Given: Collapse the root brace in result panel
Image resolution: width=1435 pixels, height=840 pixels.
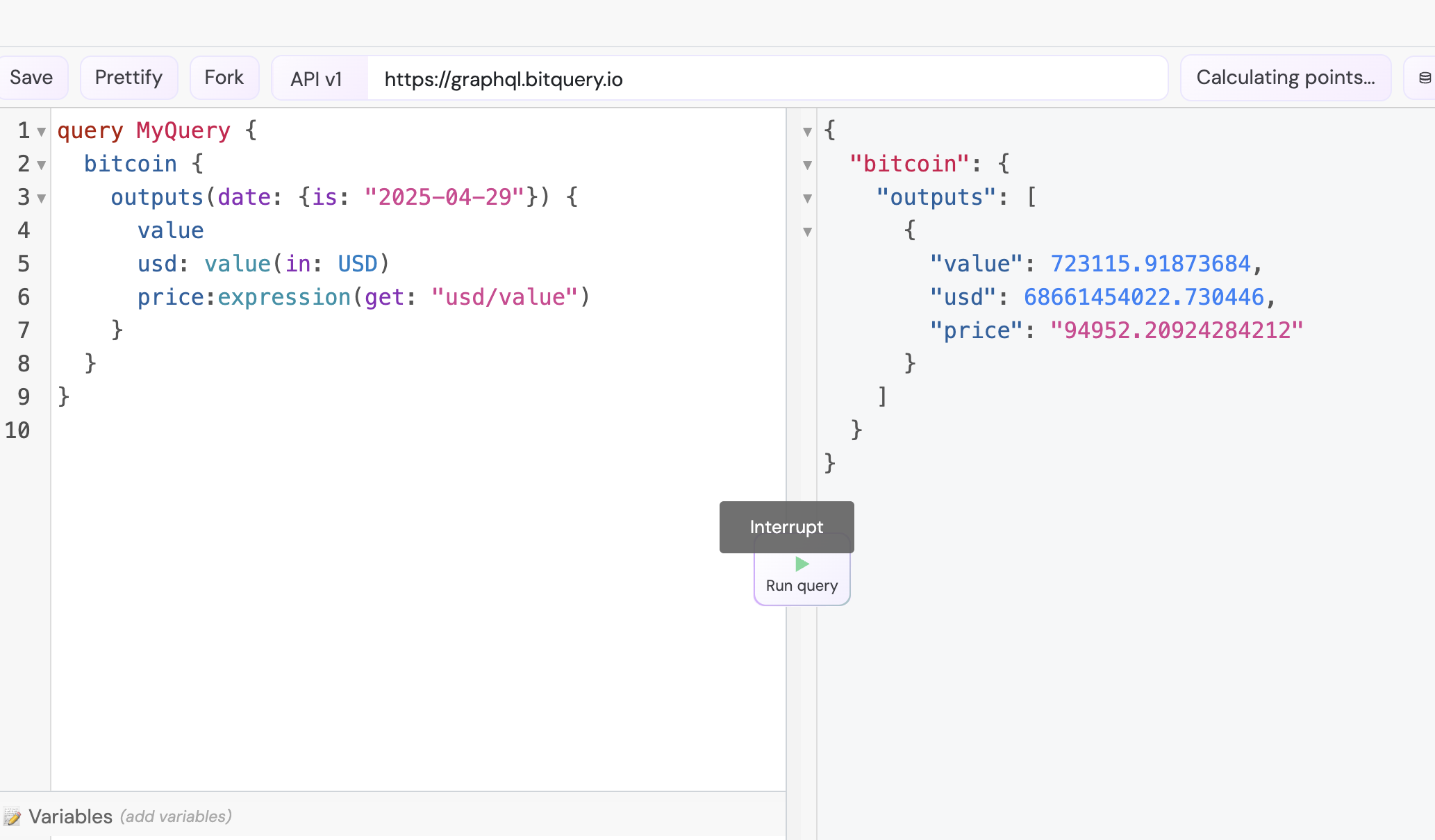Looking at the screenshot, I should [807, 132].
